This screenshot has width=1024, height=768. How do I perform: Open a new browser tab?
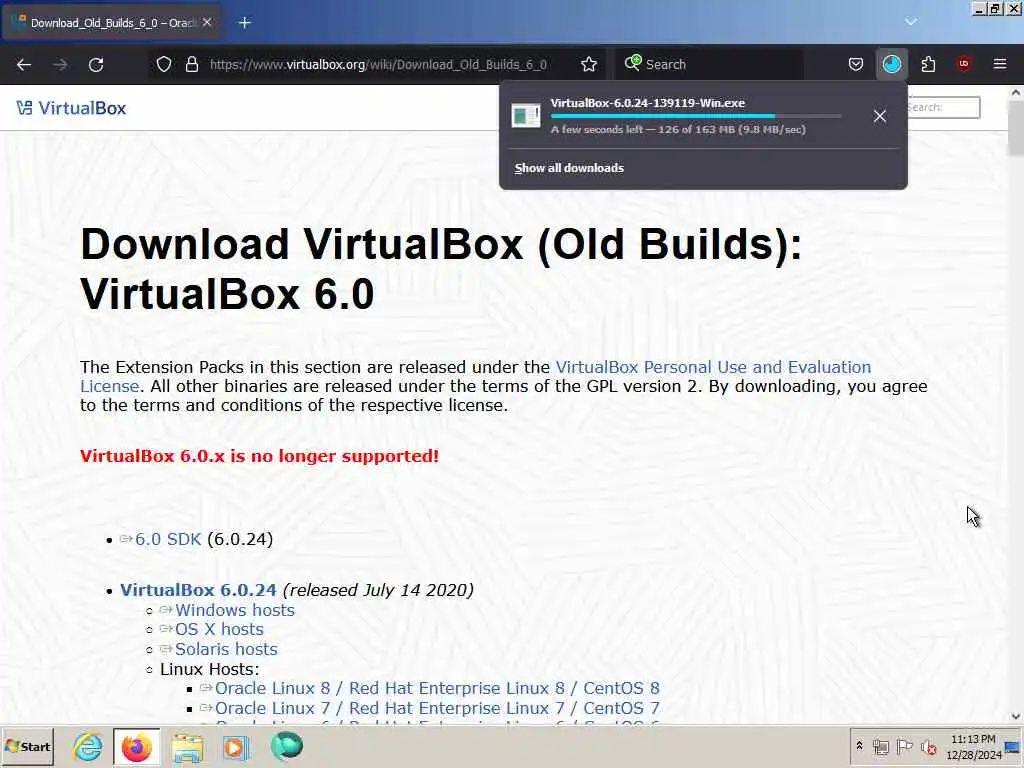point(244,23)
